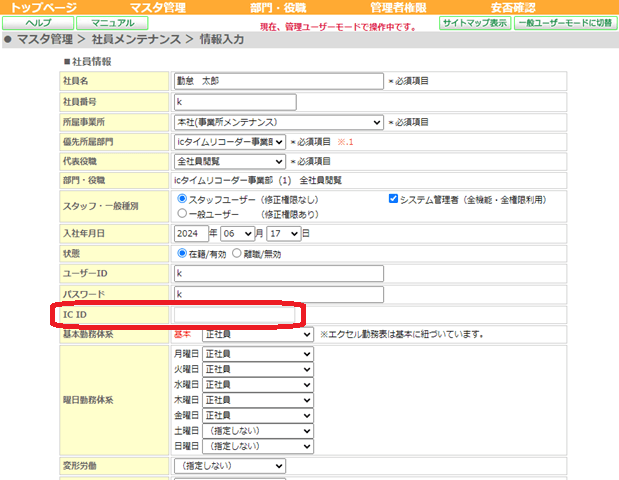Focus the 社員名 text field

[x=279, y=81]
